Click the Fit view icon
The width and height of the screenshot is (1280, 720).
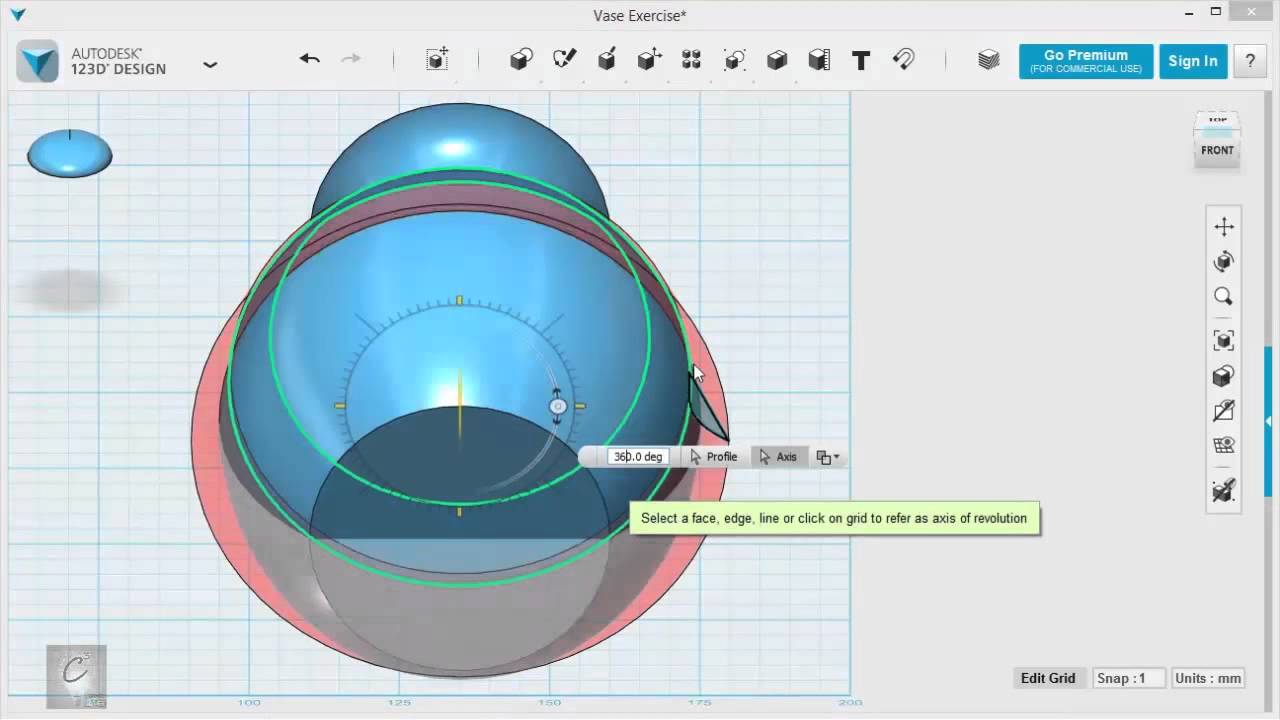[x=1224, y=340]
